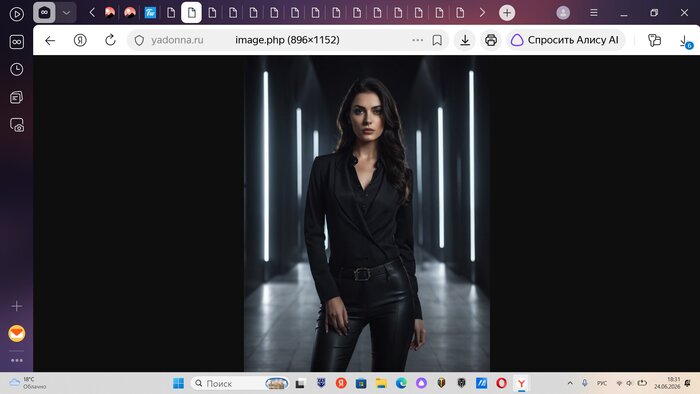Screen dimensions: 700x394
Task: Click the back arrow in the address bar
Action: coord(50,40)
